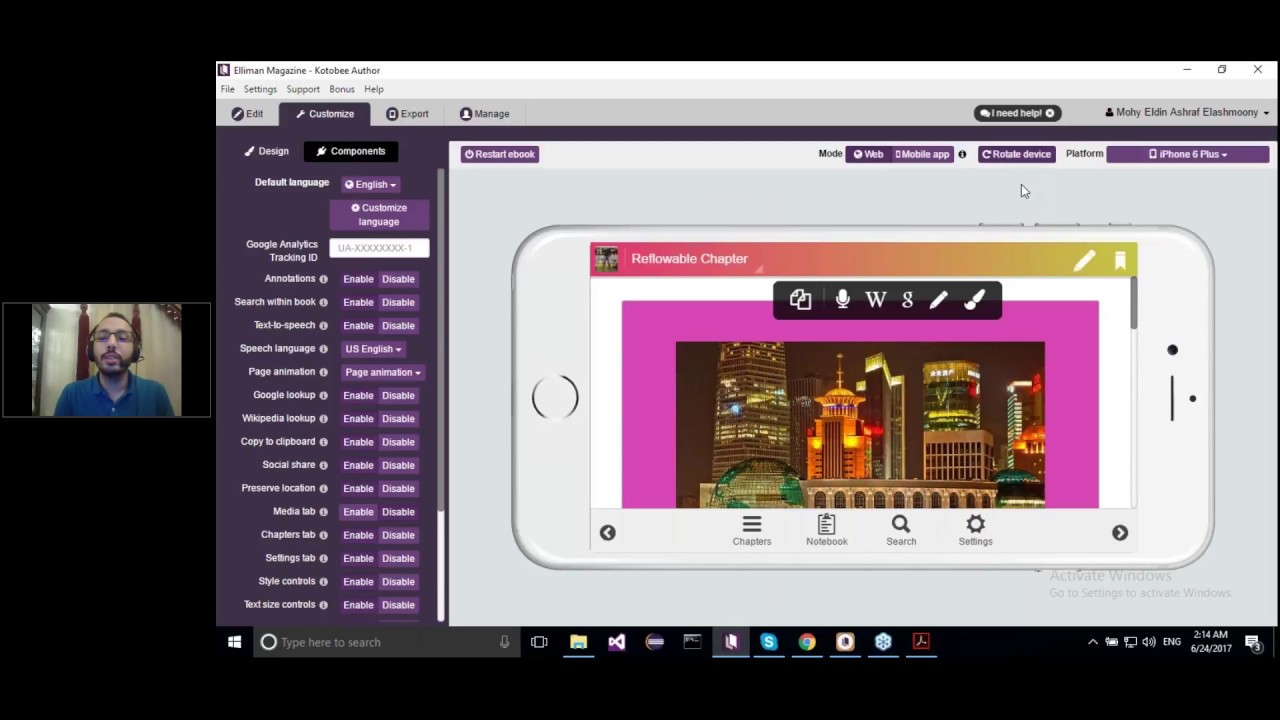The height and width of the screenshot is (720, 1280).
Task: Open File Explorer from taskbar
Action: tap(578, 642)
